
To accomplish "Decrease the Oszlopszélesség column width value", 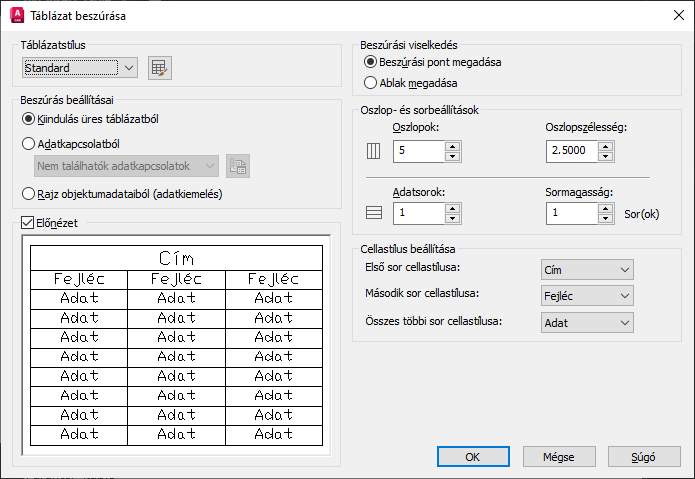I will click(604, 157).
